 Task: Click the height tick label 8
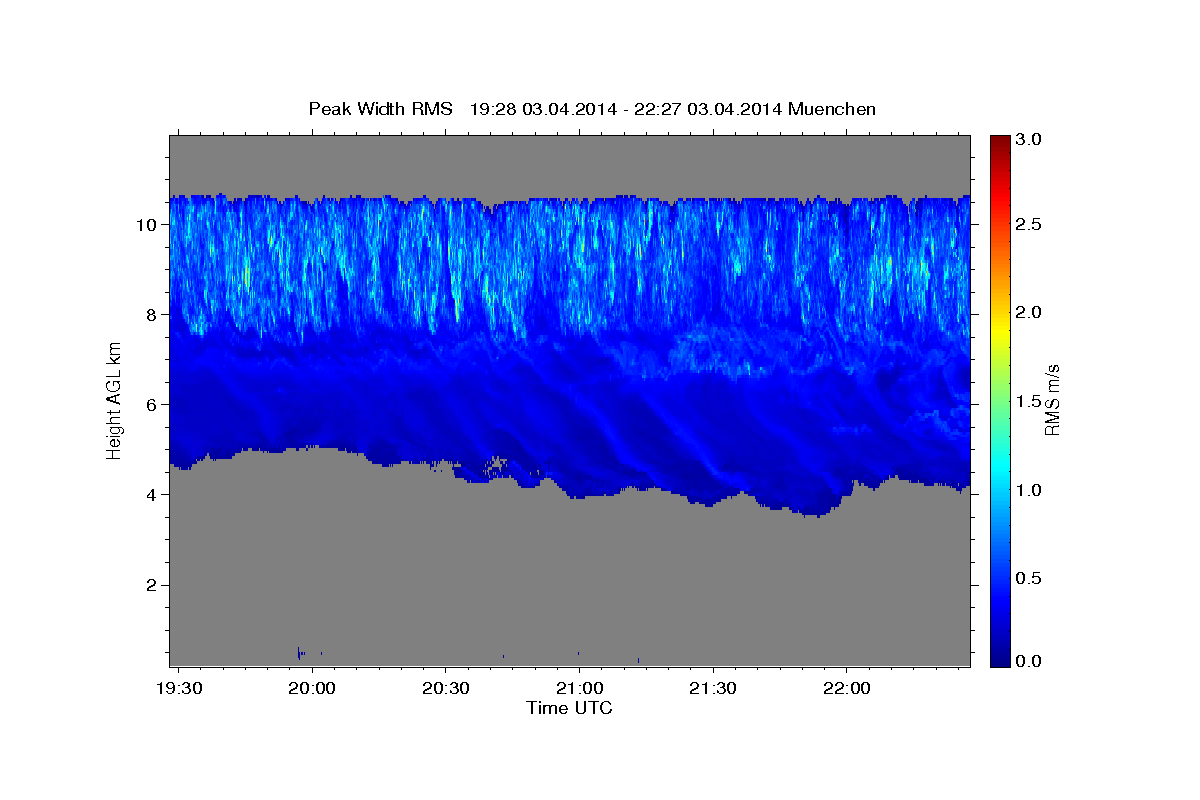pyautogui.click(x=153, y=314)
